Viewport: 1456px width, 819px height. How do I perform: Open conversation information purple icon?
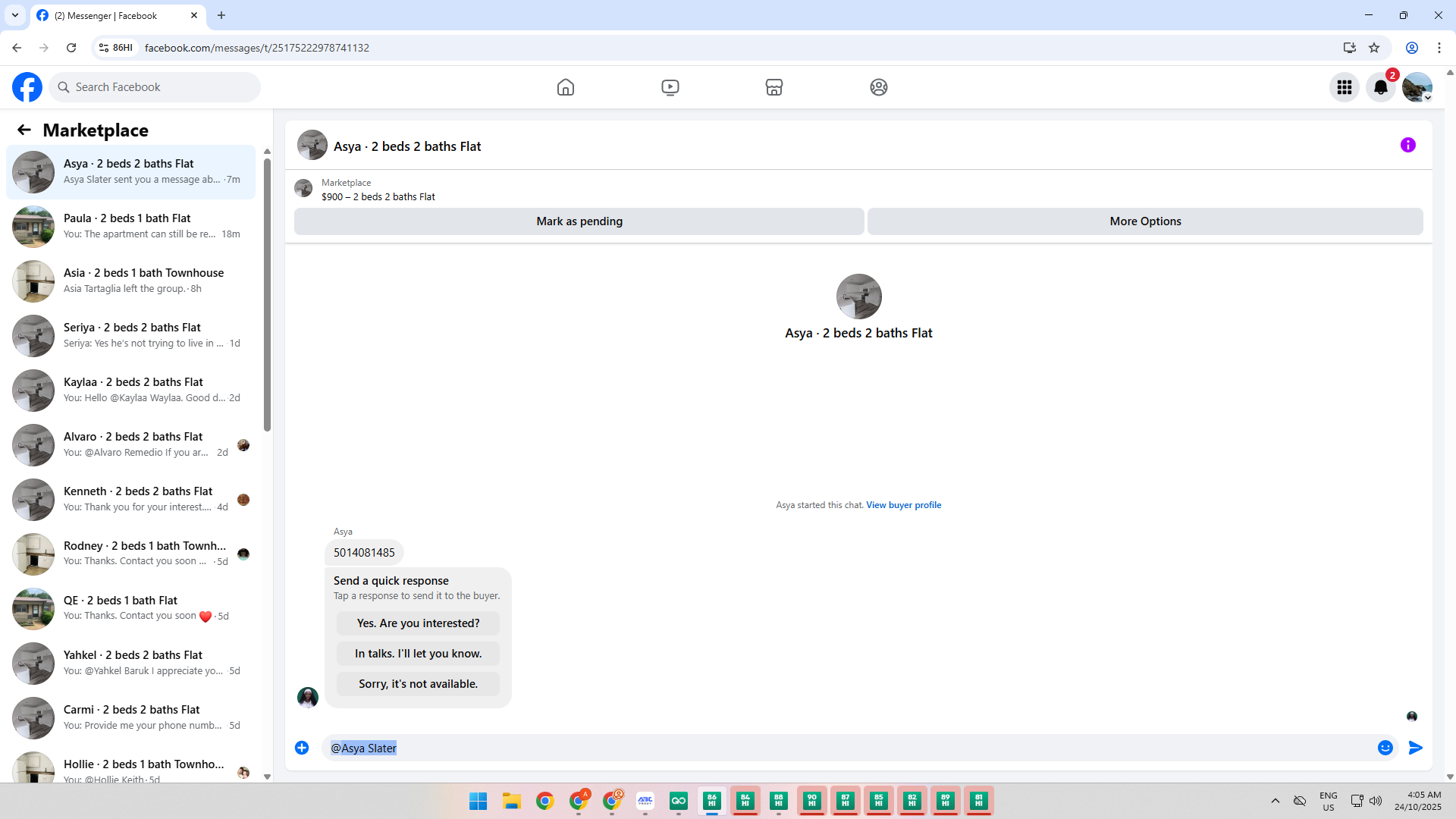(1408, 145)
